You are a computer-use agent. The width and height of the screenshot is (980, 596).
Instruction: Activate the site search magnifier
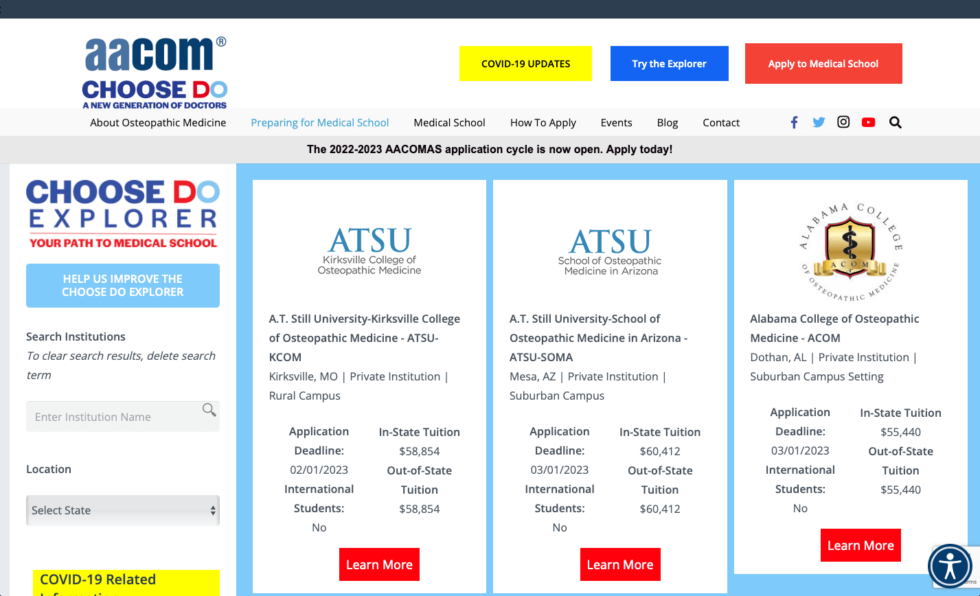pos(895,122)
